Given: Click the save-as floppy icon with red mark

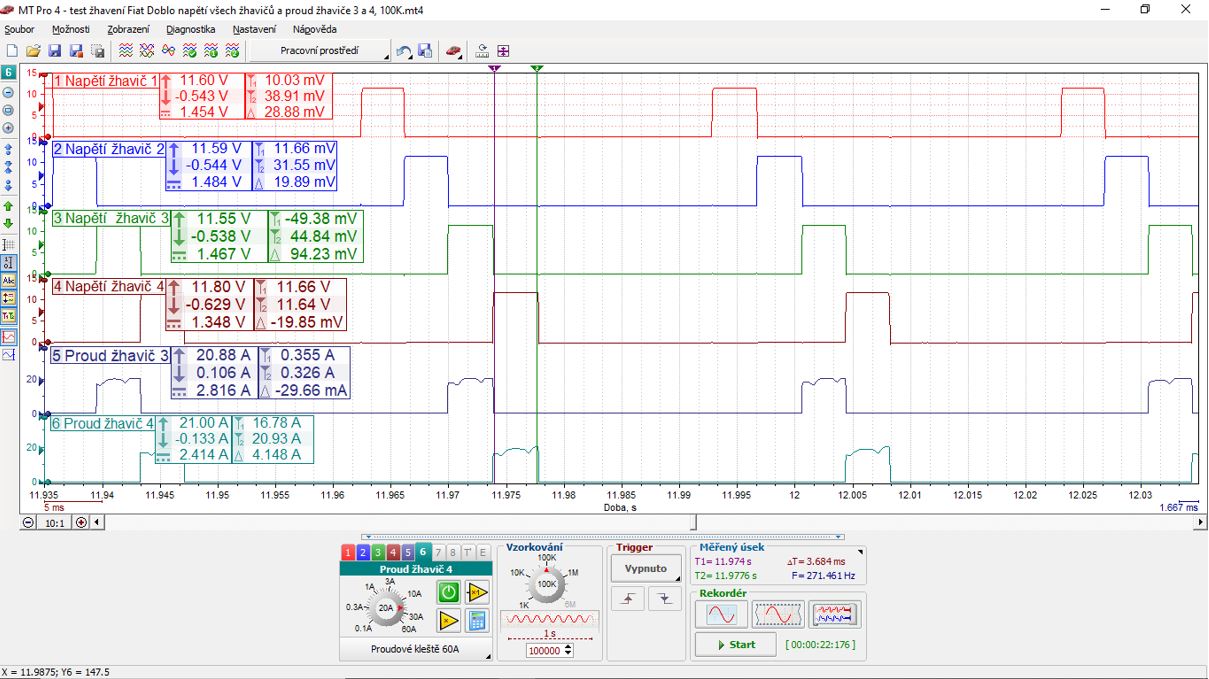Looking at the screenshot, I should coord(75,50).
